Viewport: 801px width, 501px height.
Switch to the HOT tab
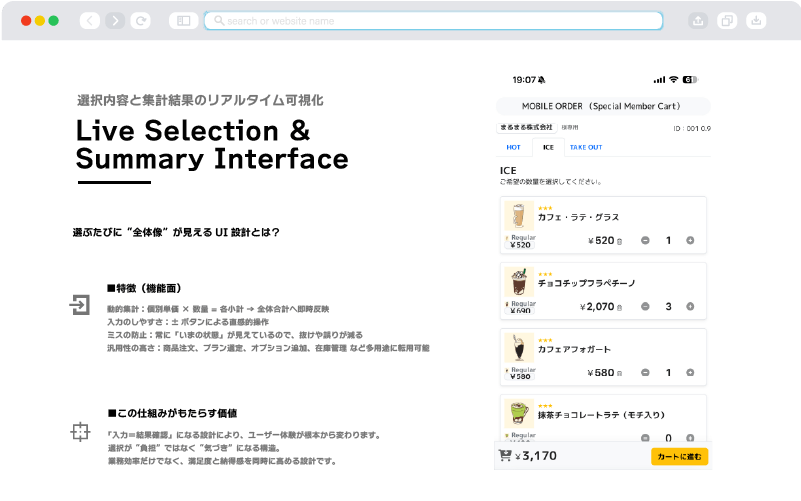coord(513,147)
